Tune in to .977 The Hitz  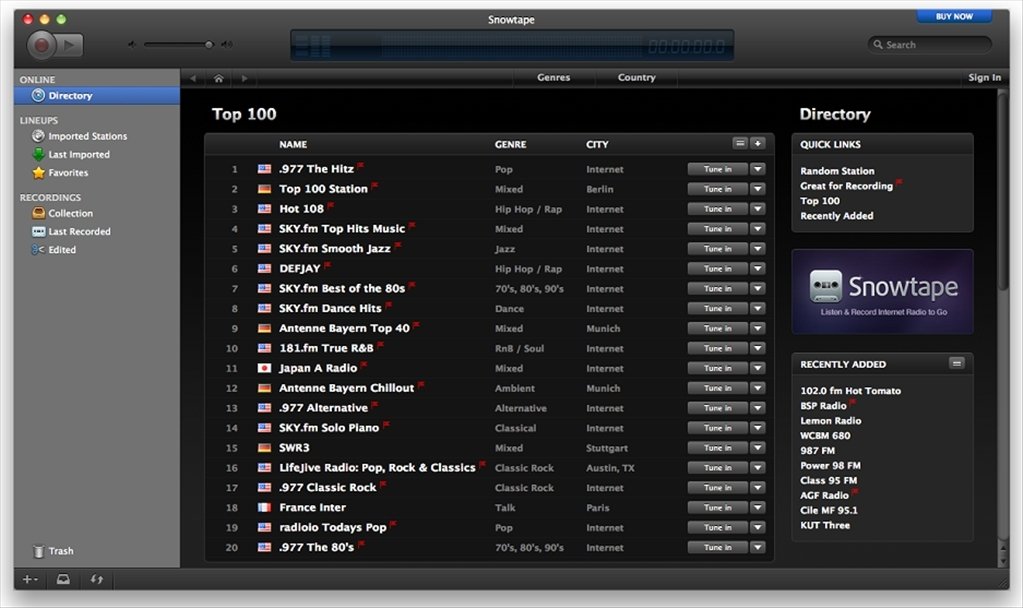coord(718,169)
